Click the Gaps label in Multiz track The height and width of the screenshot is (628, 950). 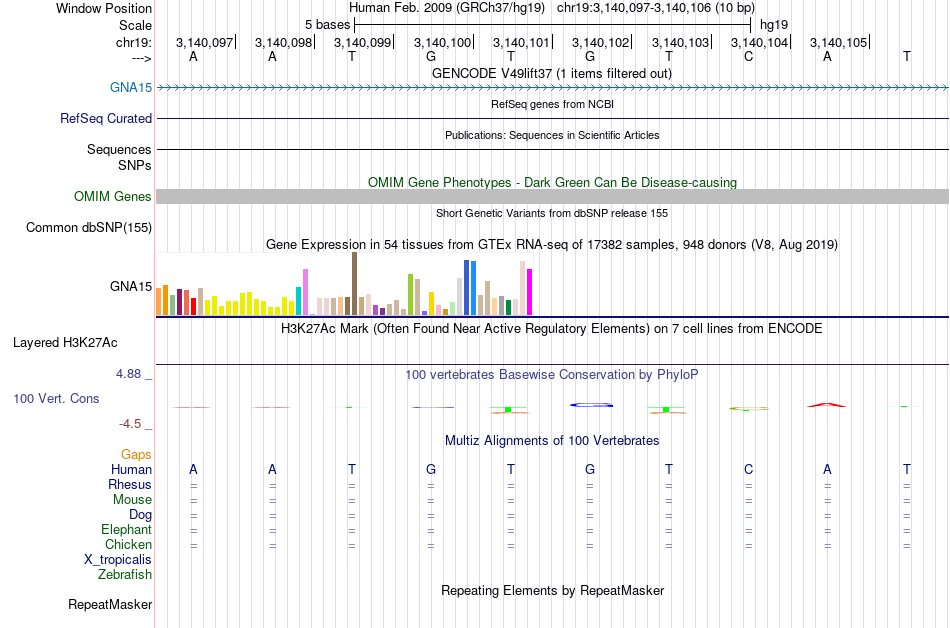136,454
